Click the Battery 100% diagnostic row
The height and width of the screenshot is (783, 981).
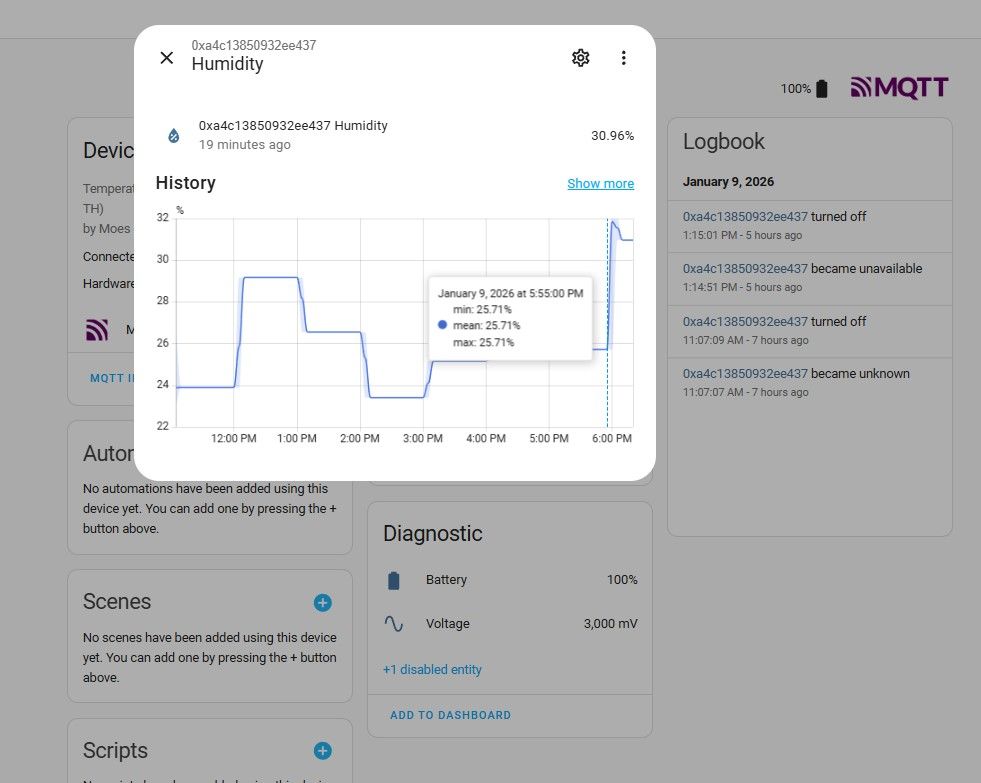click(510, 580)
